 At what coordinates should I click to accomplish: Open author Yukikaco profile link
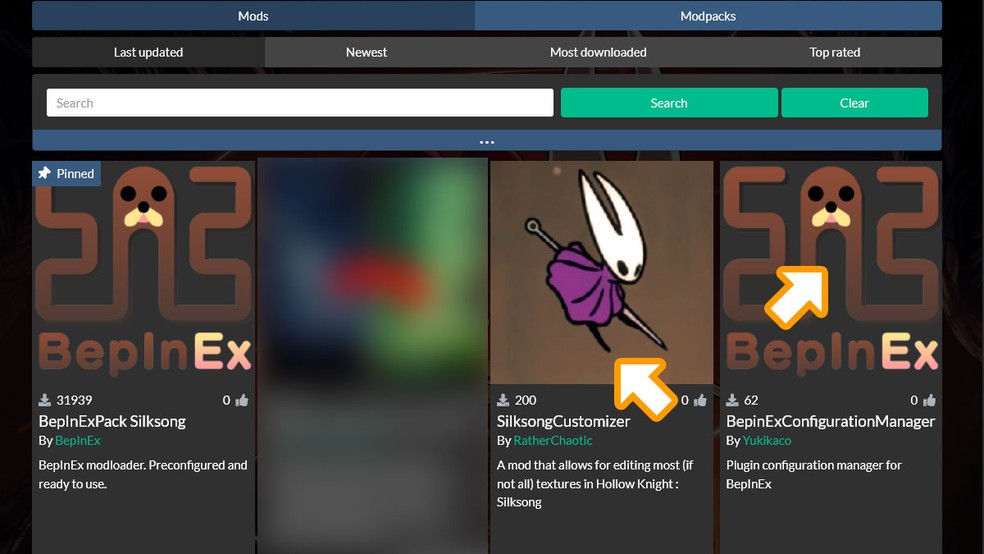click(x=766, y=440)
